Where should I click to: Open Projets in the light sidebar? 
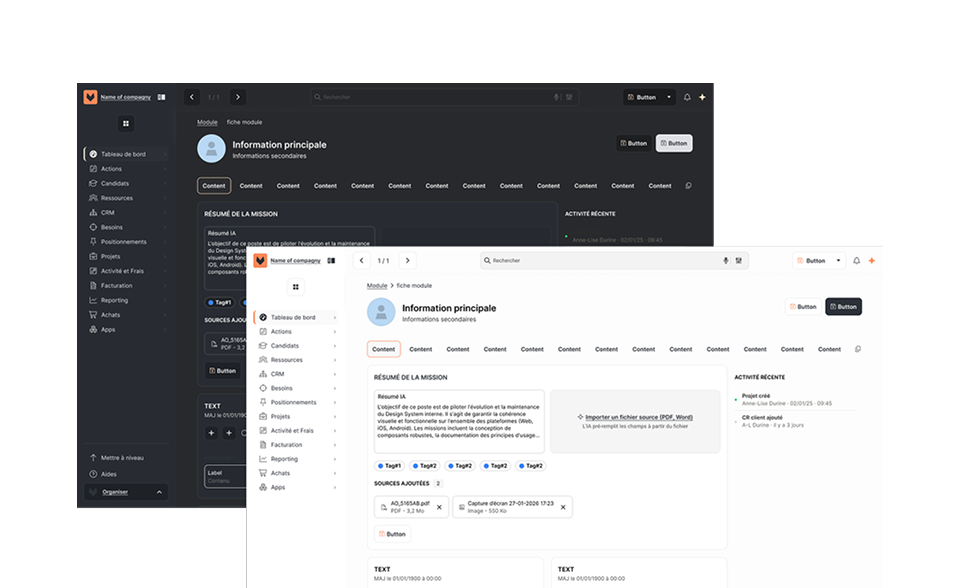click(296, 416)
